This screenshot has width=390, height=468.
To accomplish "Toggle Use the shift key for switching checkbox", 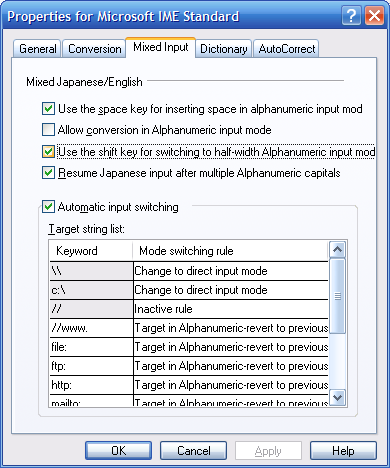I will click(48, 152).
